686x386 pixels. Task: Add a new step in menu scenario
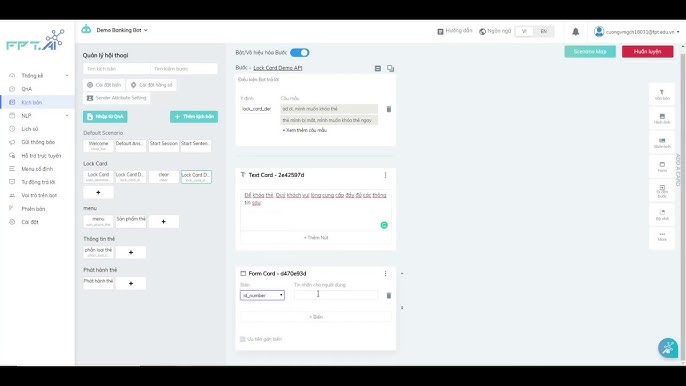point(164,222)
